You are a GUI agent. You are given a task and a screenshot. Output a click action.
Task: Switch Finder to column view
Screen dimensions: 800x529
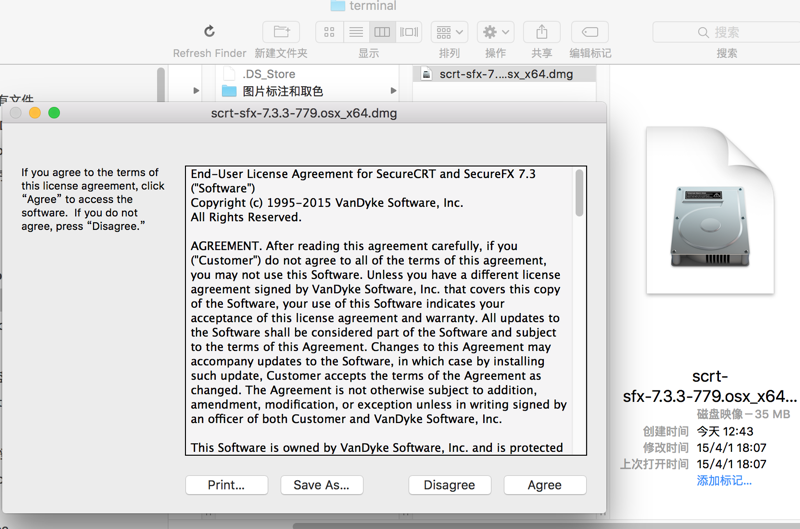(382, 32)
